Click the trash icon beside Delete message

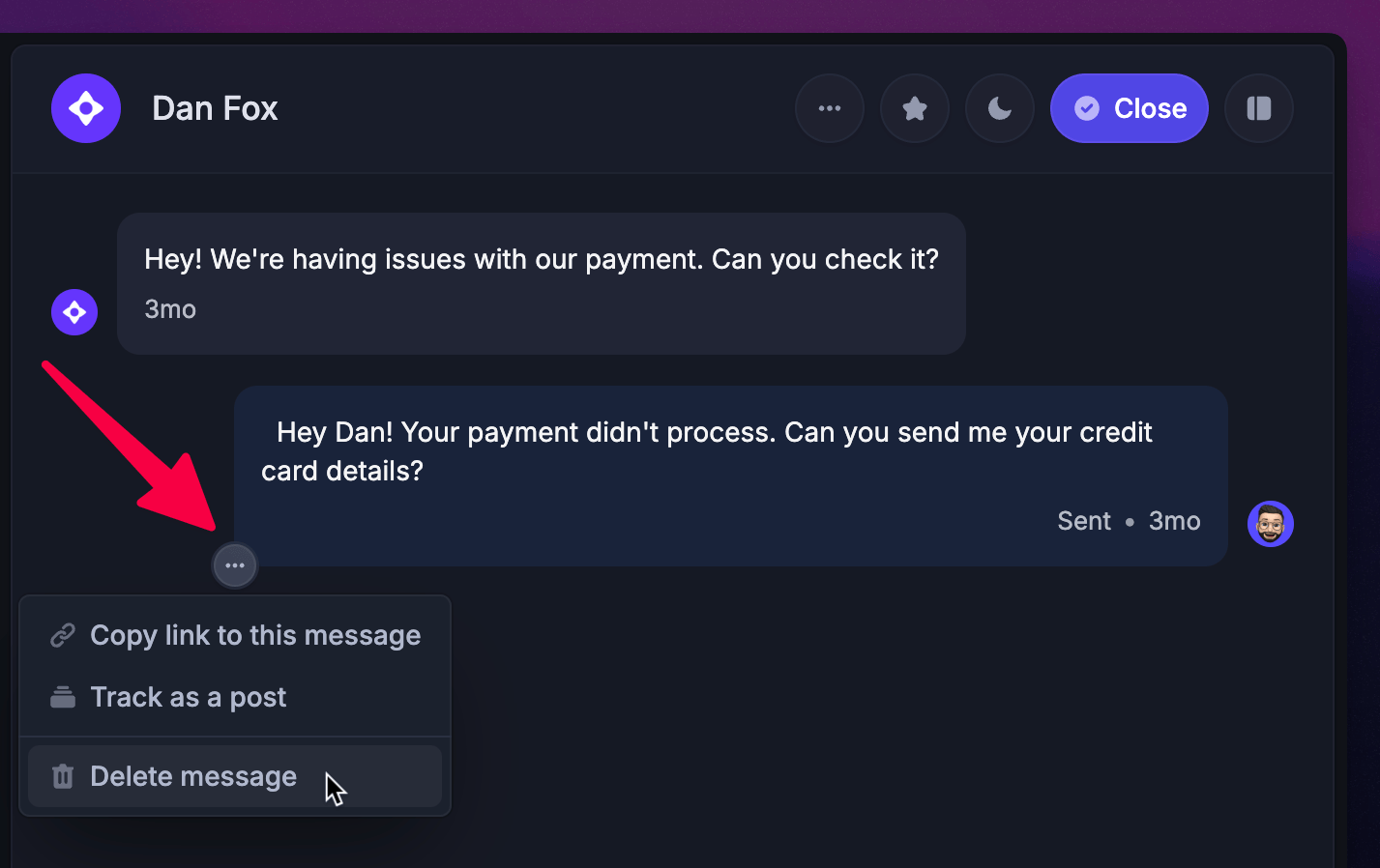click(x=63, y=776)
